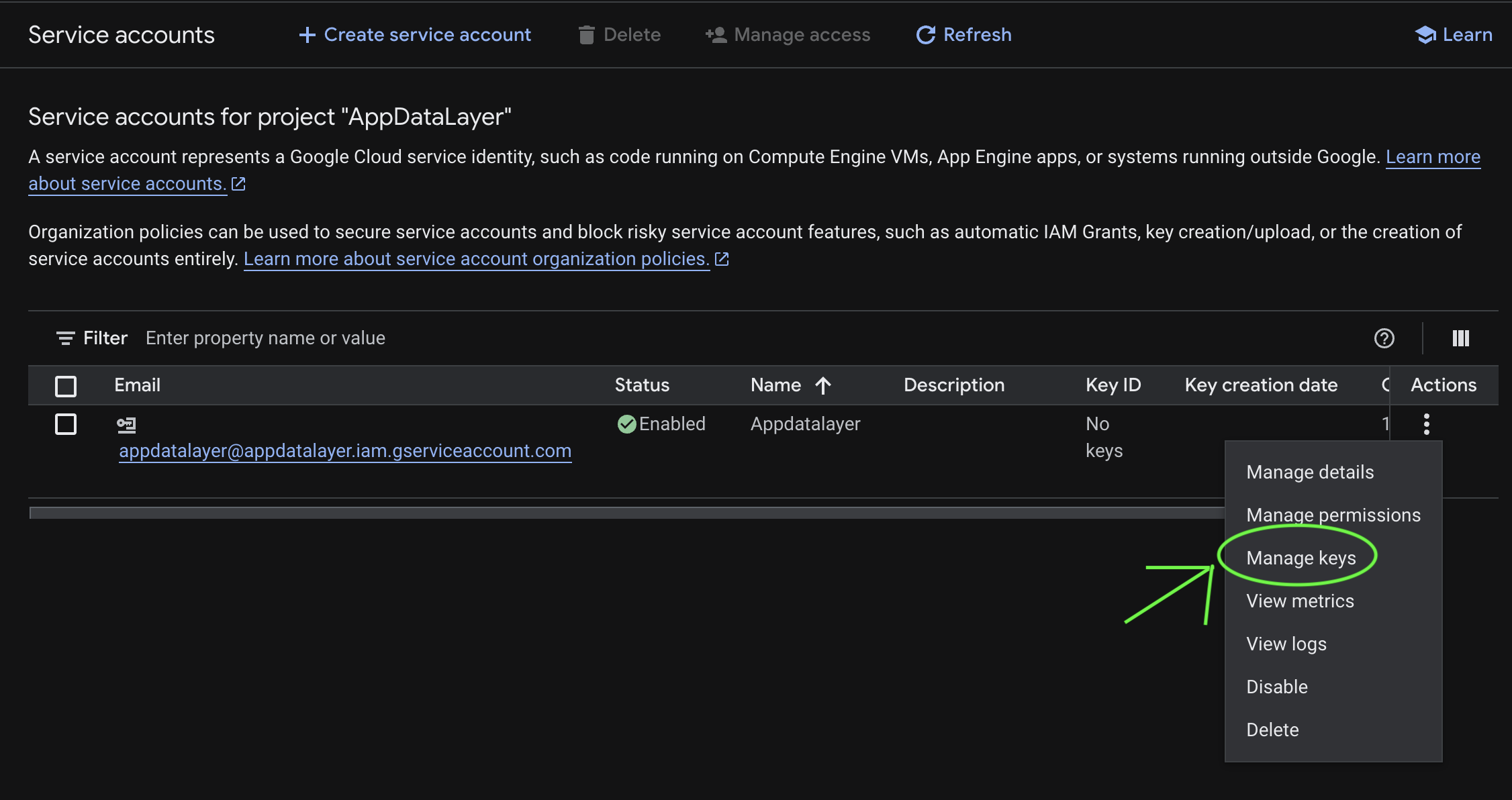Screen dimensions: 1512x800
Task: Click the filter property input field
Action: 266,338
